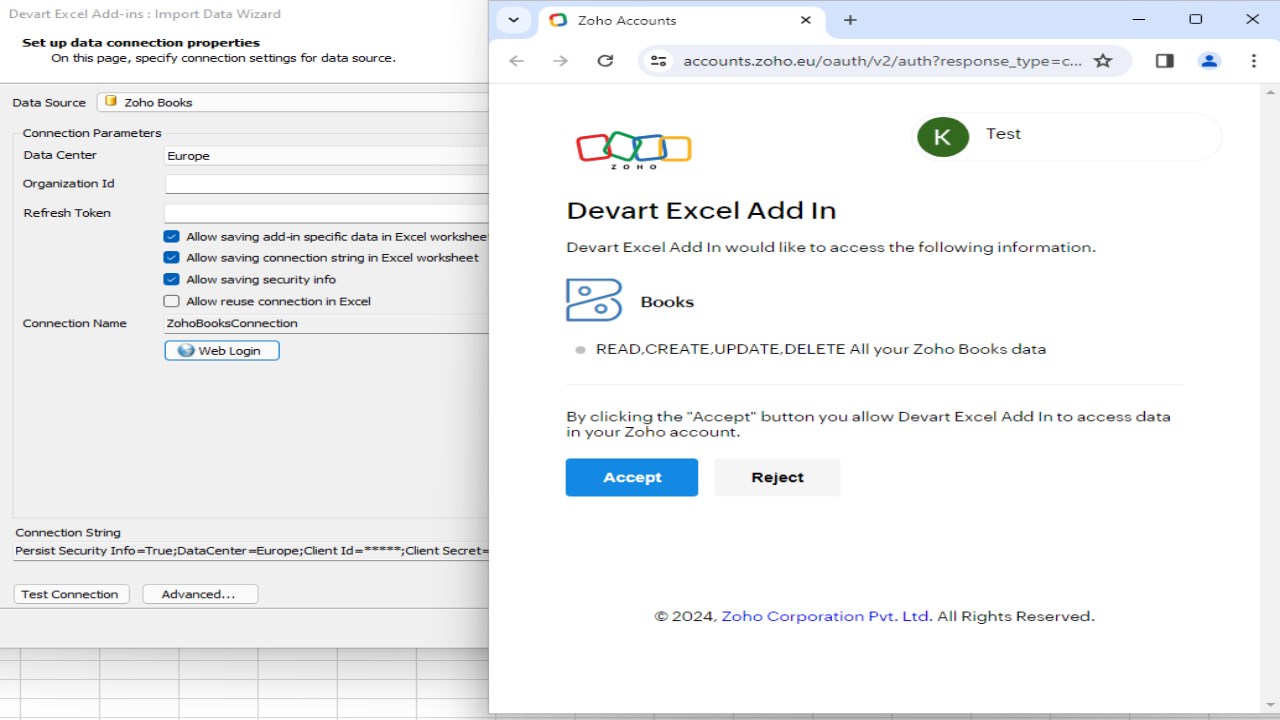The image size is (1280, 720).
Task: Click the Connection Parameters group label
Action: coord(92,133)
